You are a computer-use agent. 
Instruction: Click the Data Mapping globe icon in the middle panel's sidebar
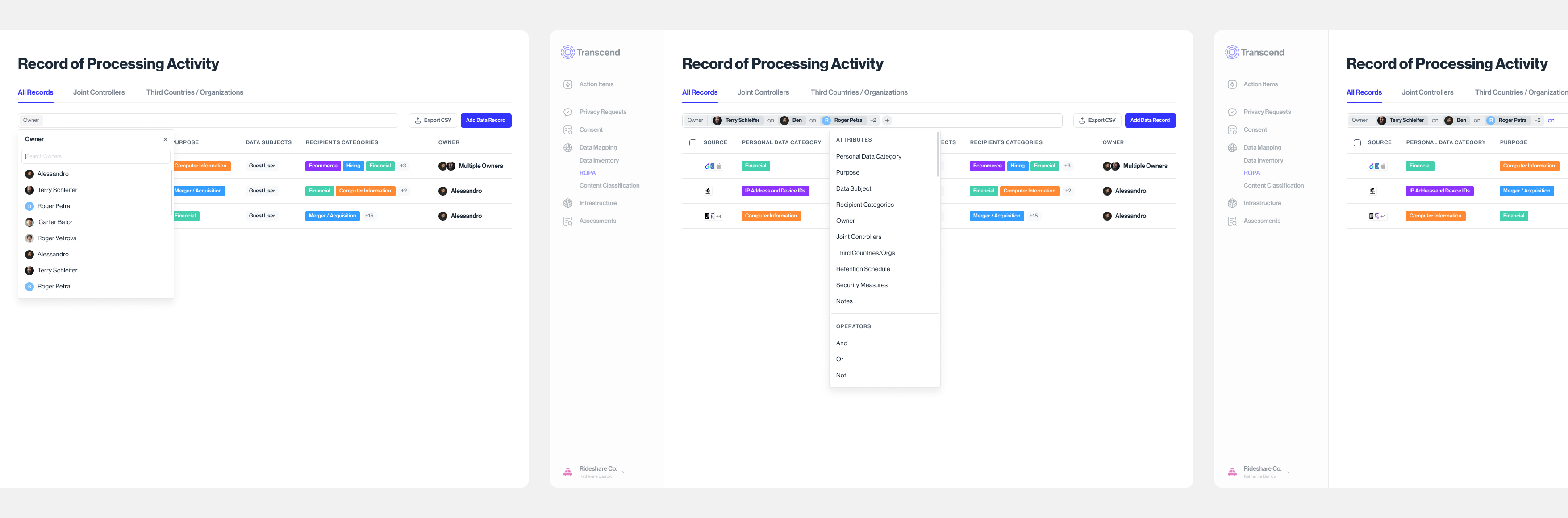tap(567, 148)
